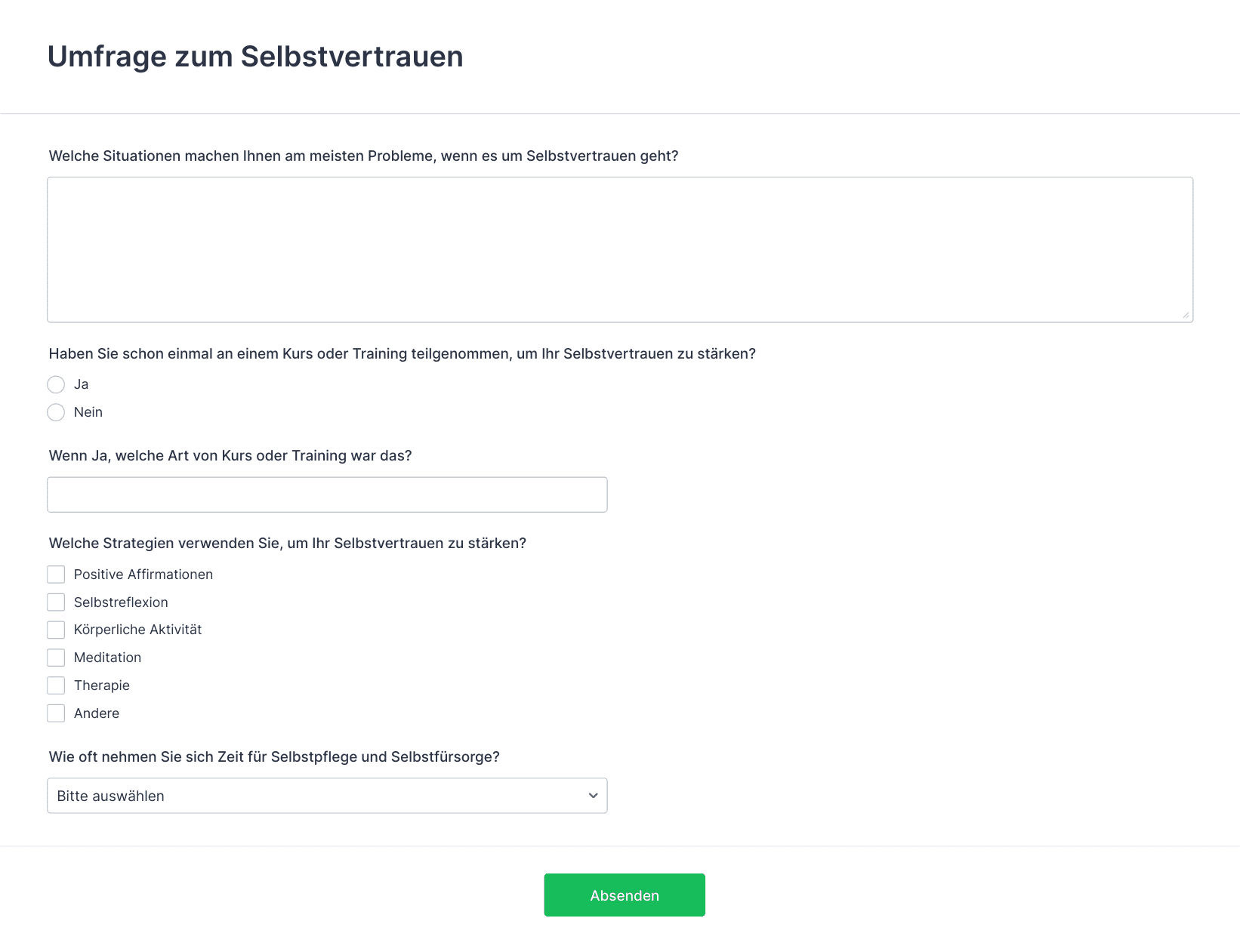
Task: Open the Bitte auswählen dropdown
Action: (x=327, y=796)
